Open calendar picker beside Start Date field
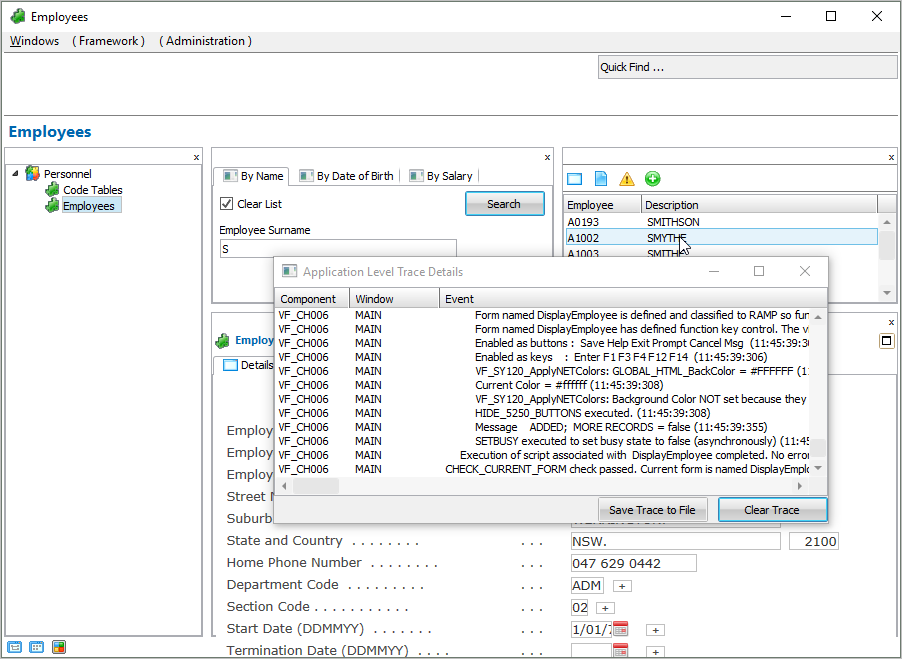The width and height of the screenshot is (902, 659). click(621, 629)
